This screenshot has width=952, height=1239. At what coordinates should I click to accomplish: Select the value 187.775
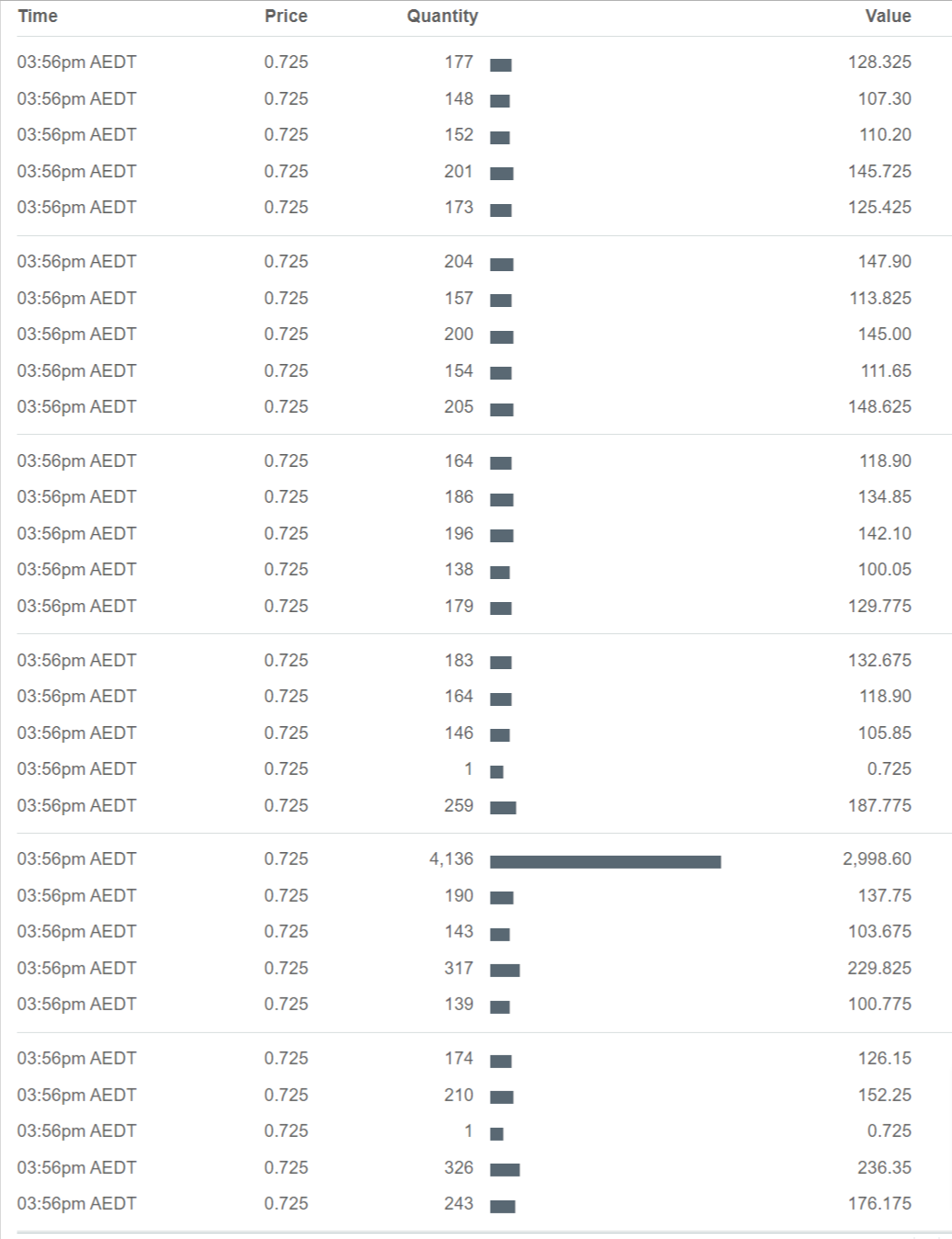click(x=879, y=806)
